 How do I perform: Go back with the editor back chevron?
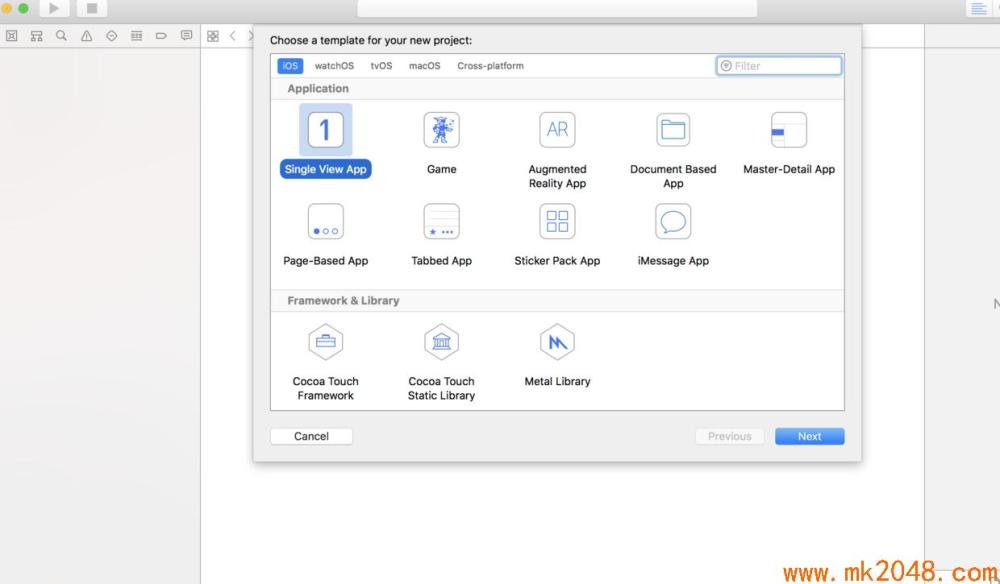tap(233, 36)
